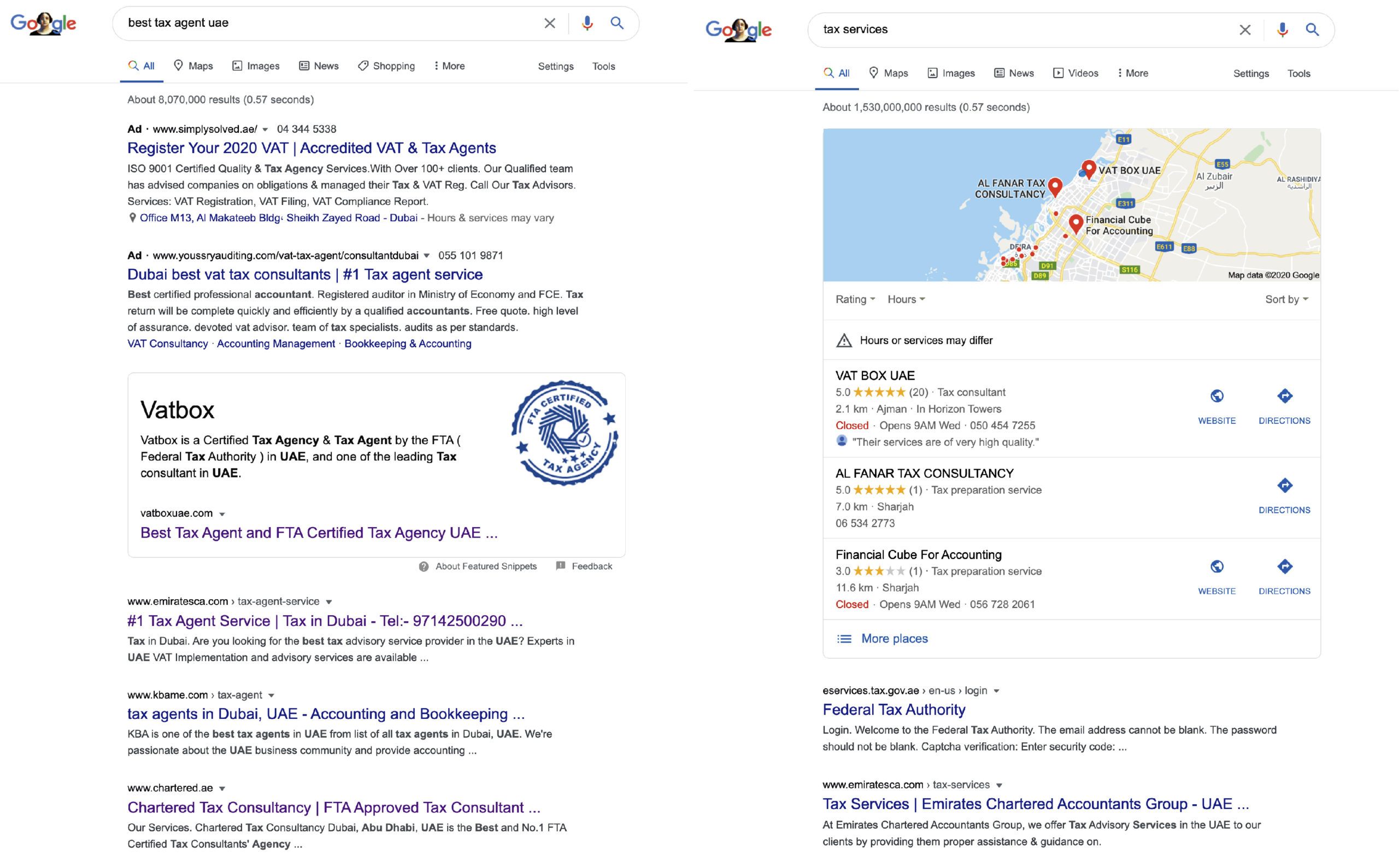Image resolution: width=1399 pixels, height=868 pixels.
Task: Open Videos tab in right search
Action: pos(1075,73)
